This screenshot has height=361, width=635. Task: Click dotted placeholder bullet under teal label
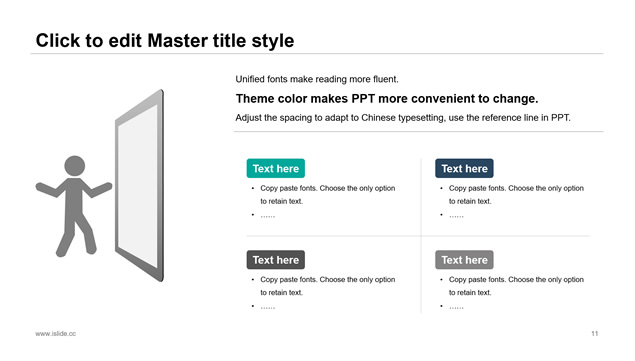point(268,216)
